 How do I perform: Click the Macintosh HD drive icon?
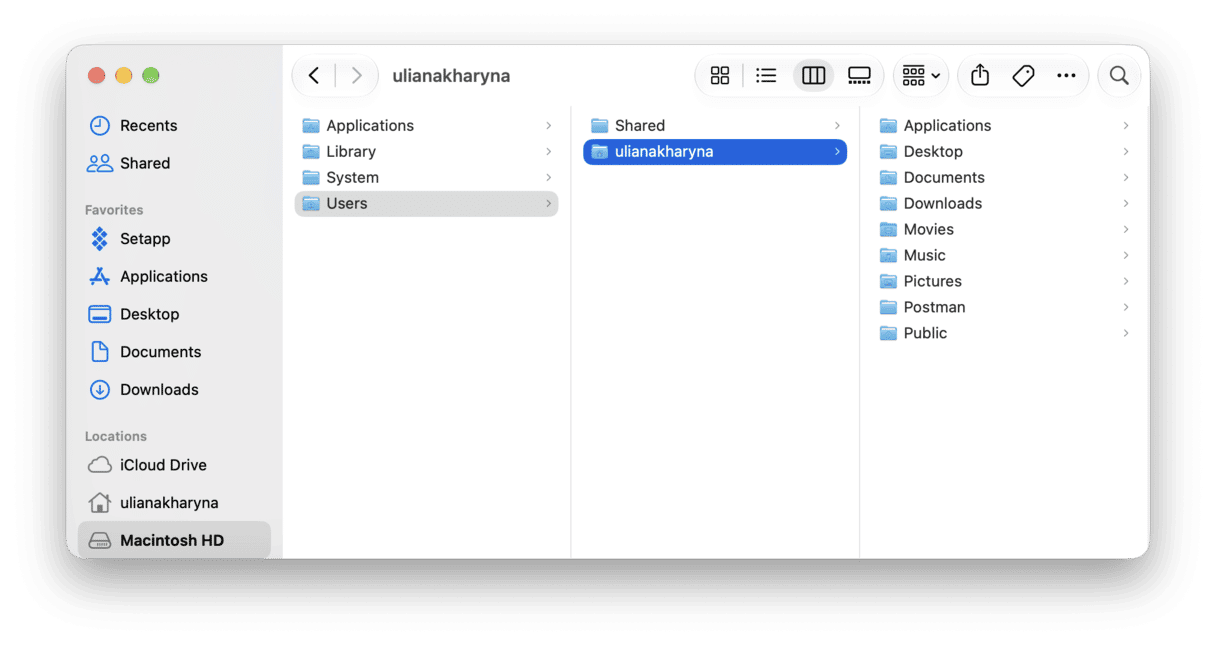coord(100,541)
